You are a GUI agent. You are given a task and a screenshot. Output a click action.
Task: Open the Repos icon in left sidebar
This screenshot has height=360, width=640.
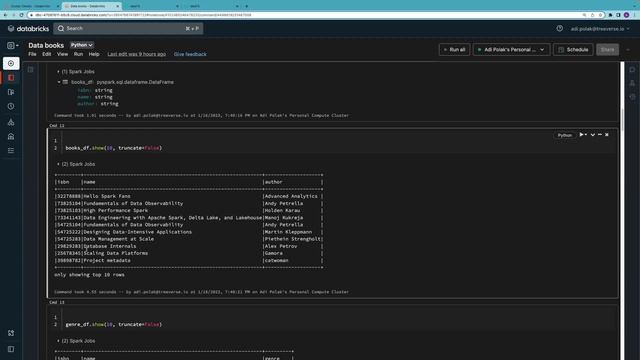11,92
